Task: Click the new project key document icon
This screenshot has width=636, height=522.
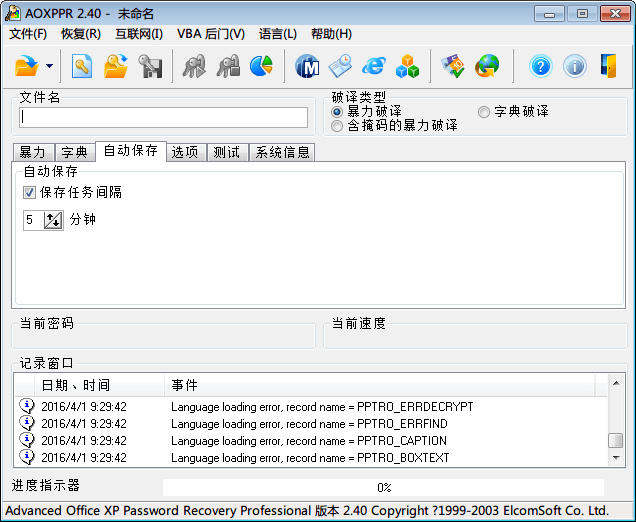Action: (82, 66)
